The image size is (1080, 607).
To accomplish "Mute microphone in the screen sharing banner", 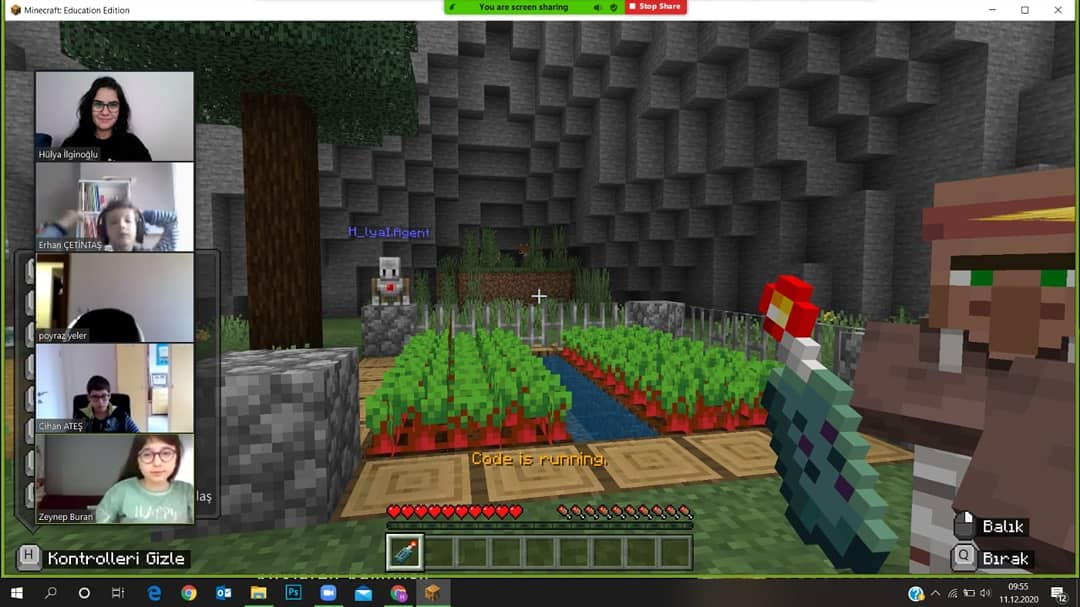I will [597, 7].
